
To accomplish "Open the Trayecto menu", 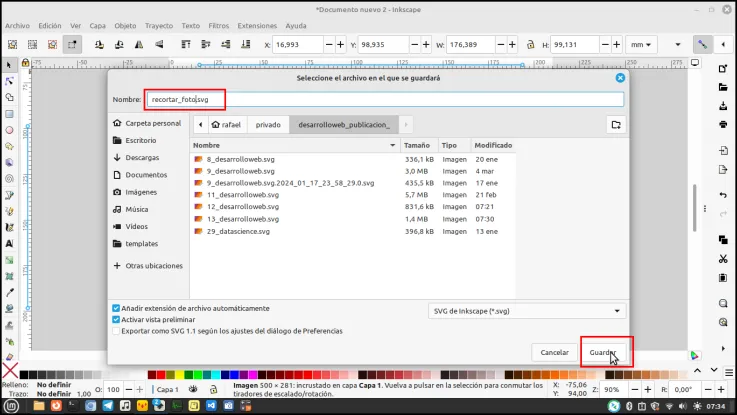I will tap(159, 26).
